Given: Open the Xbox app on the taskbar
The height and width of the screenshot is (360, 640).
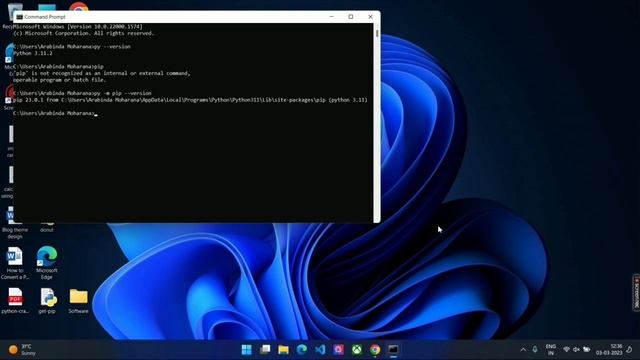Looking at the screenshot, I should (357, 350).
